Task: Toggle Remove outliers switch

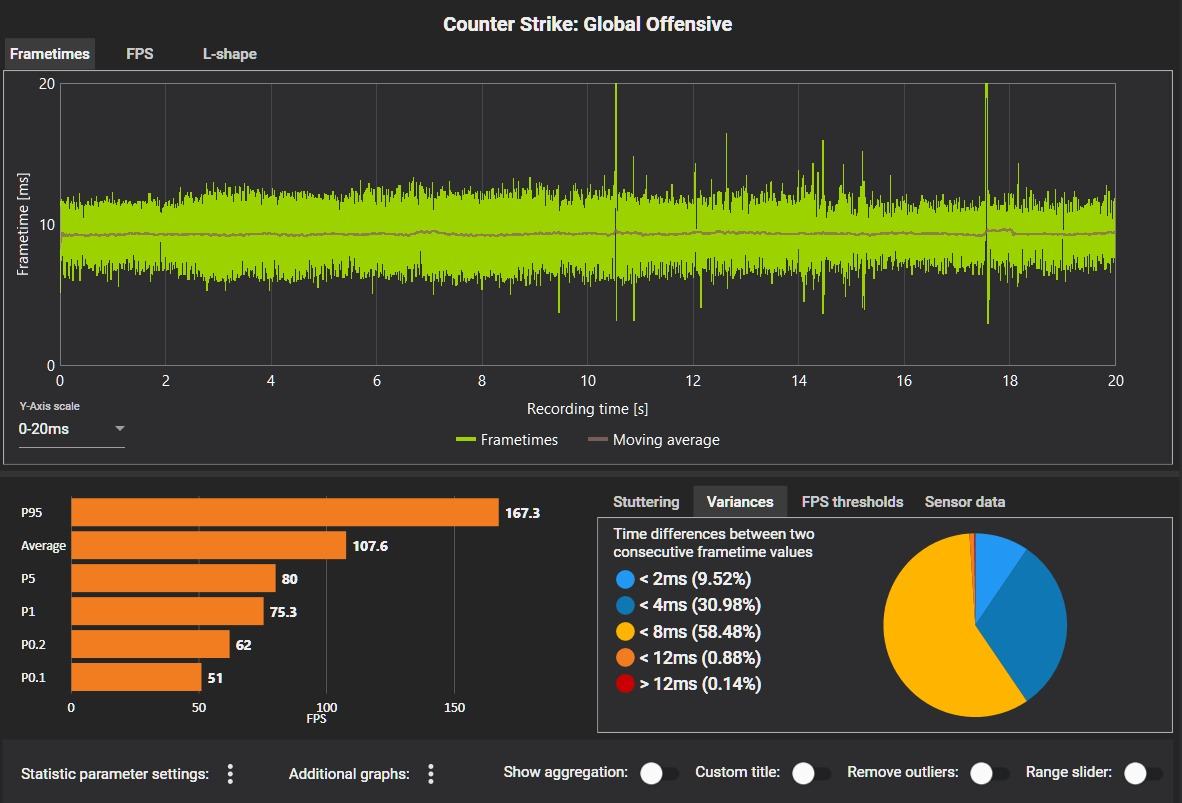Action: [x=989, y=774]
